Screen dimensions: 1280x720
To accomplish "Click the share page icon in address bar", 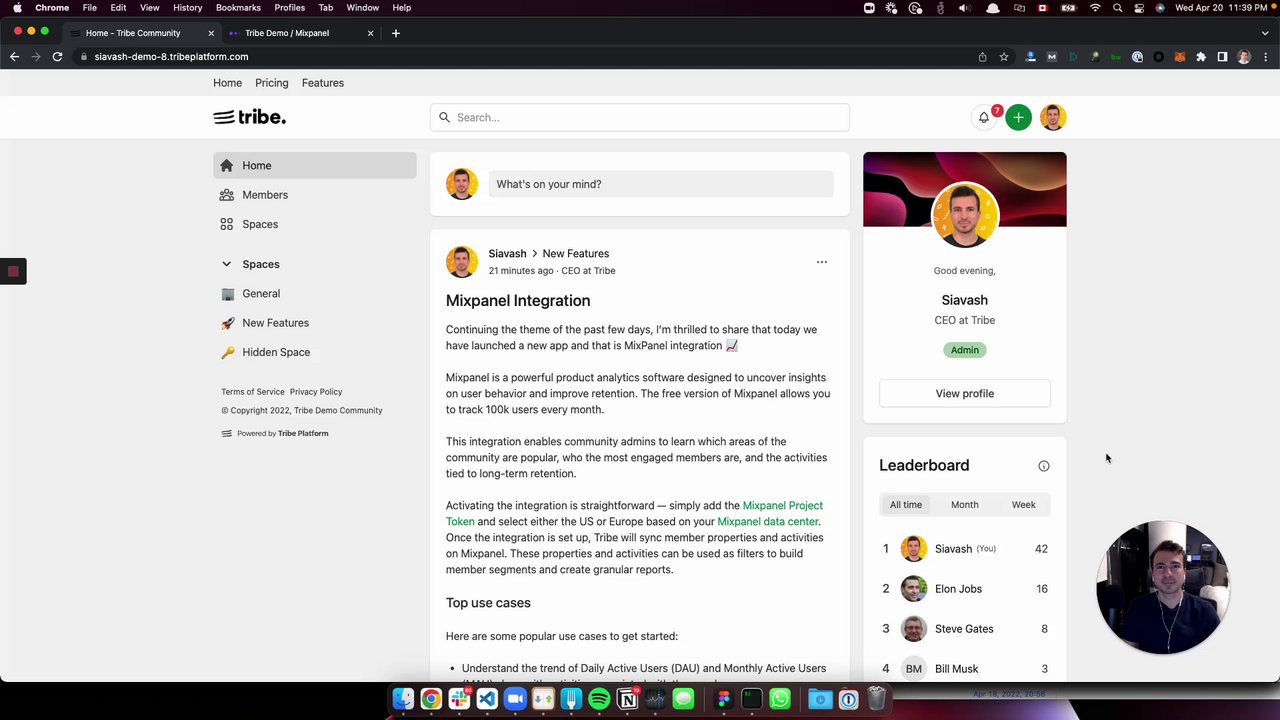I will coord(982,57).
